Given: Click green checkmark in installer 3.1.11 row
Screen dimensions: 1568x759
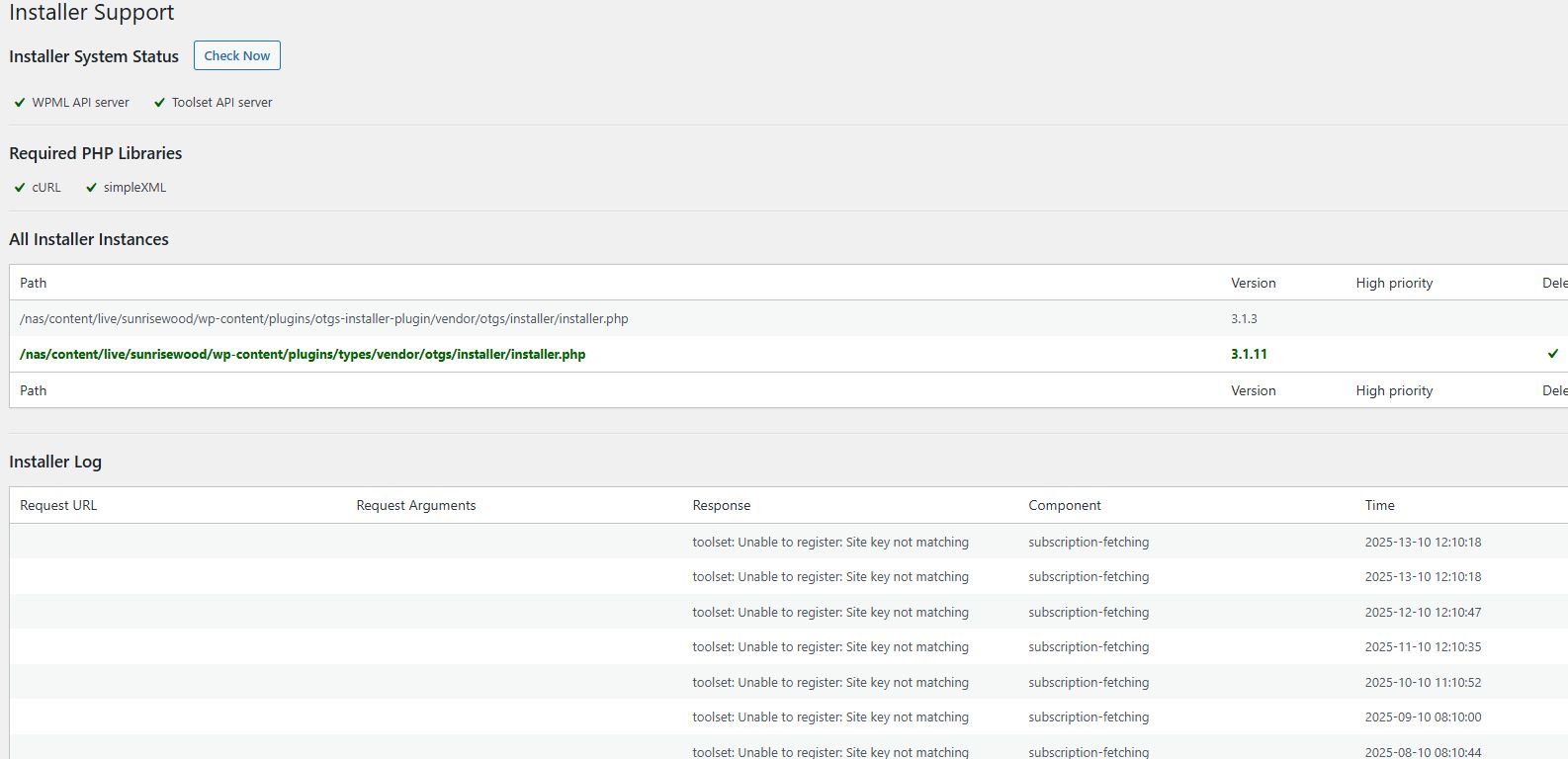Looking at the screenshot, I should point(1552,354).
